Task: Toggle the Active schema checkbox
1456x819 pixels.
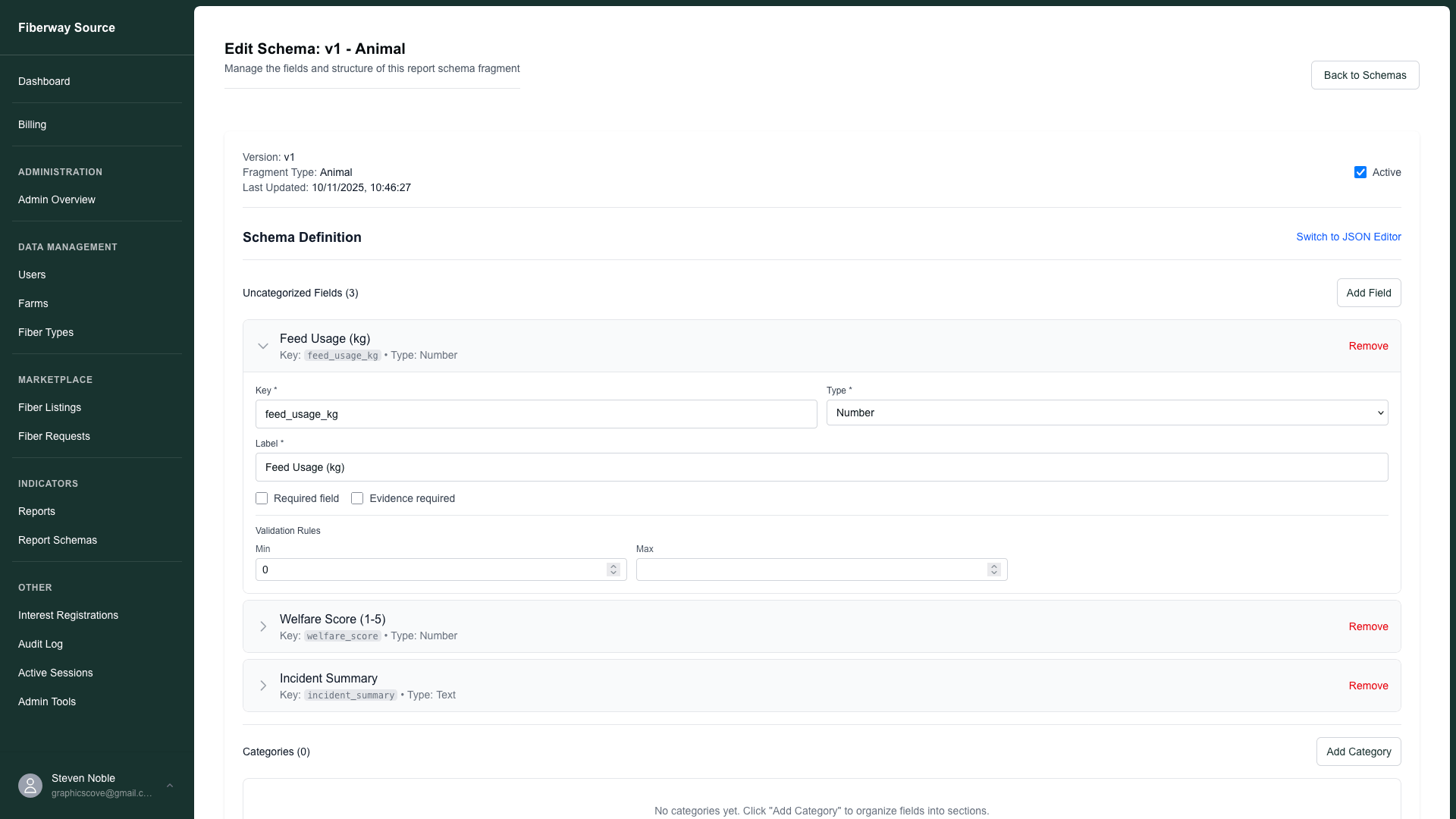Action: (1360, 172)
